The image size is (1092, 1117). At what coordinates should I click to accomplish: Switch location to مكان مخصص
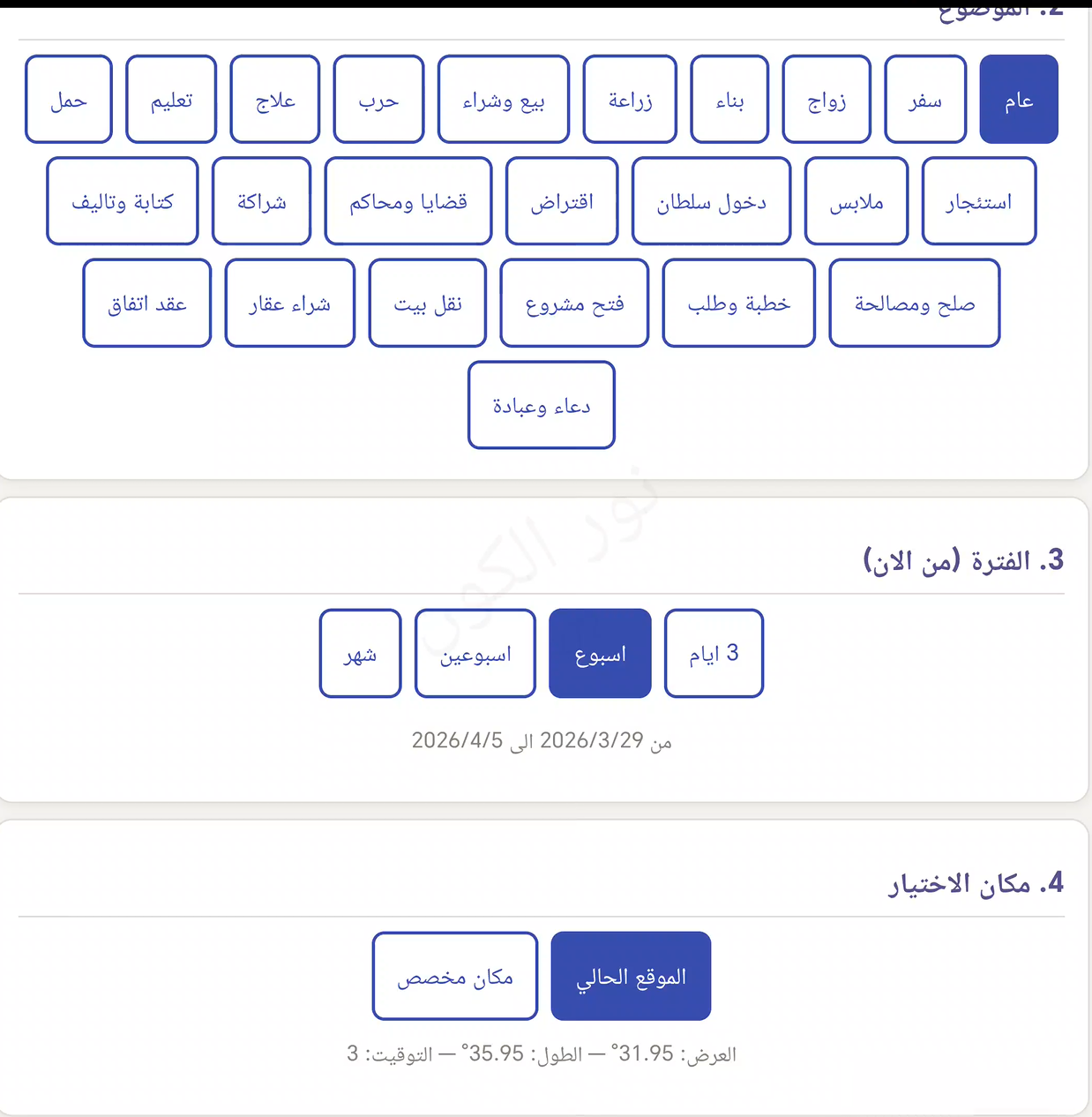(454, 976)
